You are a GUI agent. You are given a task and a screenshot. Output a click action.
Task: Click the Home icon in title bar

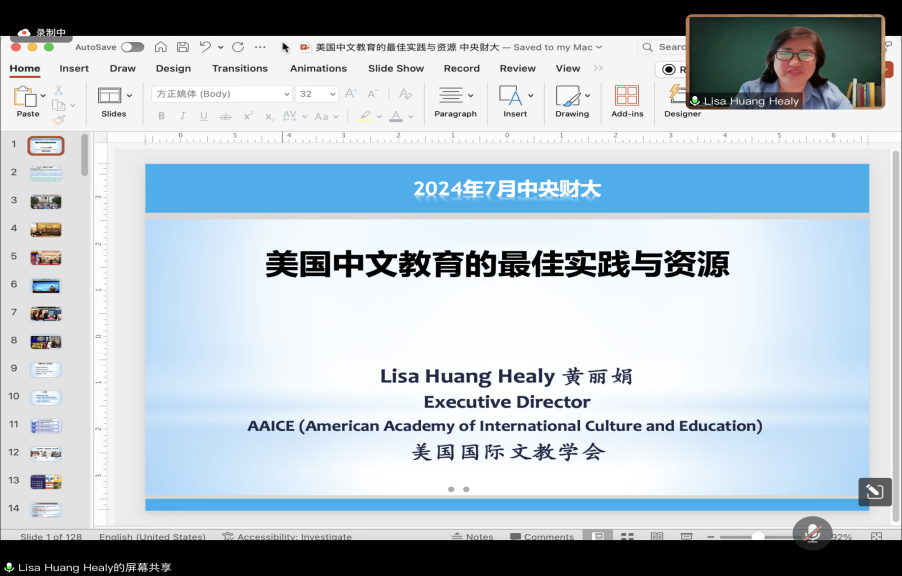coord(161,47)
